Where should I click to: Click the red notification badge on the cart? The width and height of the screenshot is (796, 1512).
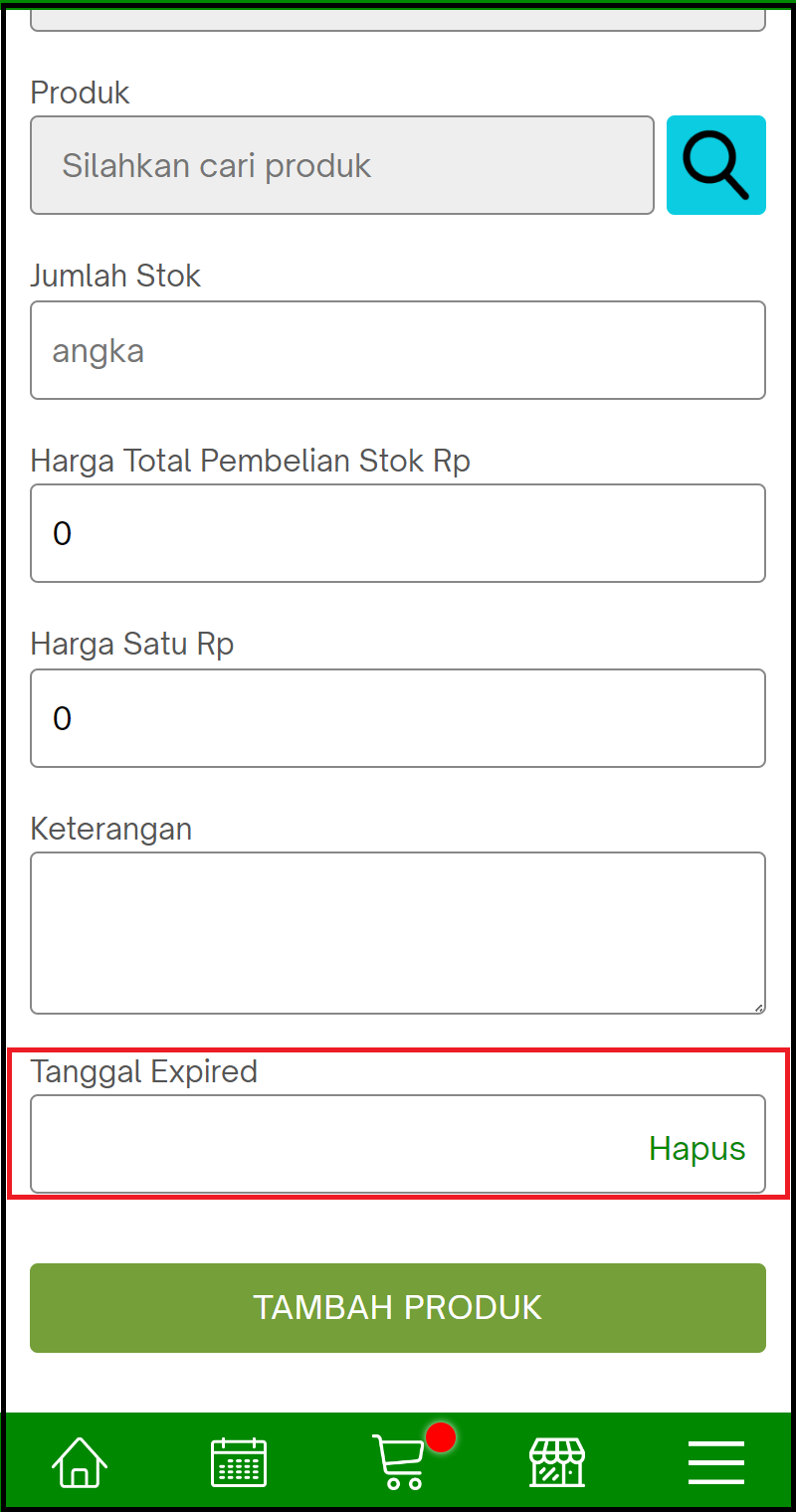coord(441,1435)
